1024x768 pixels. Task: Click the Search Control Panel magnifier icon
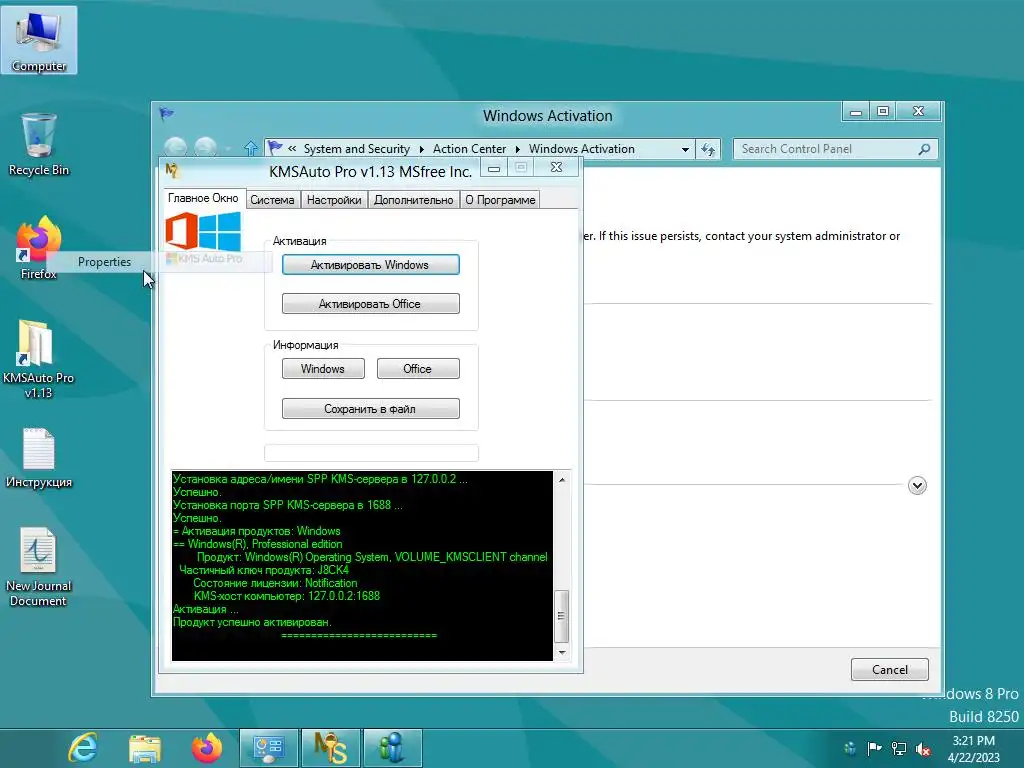point(924,150)
